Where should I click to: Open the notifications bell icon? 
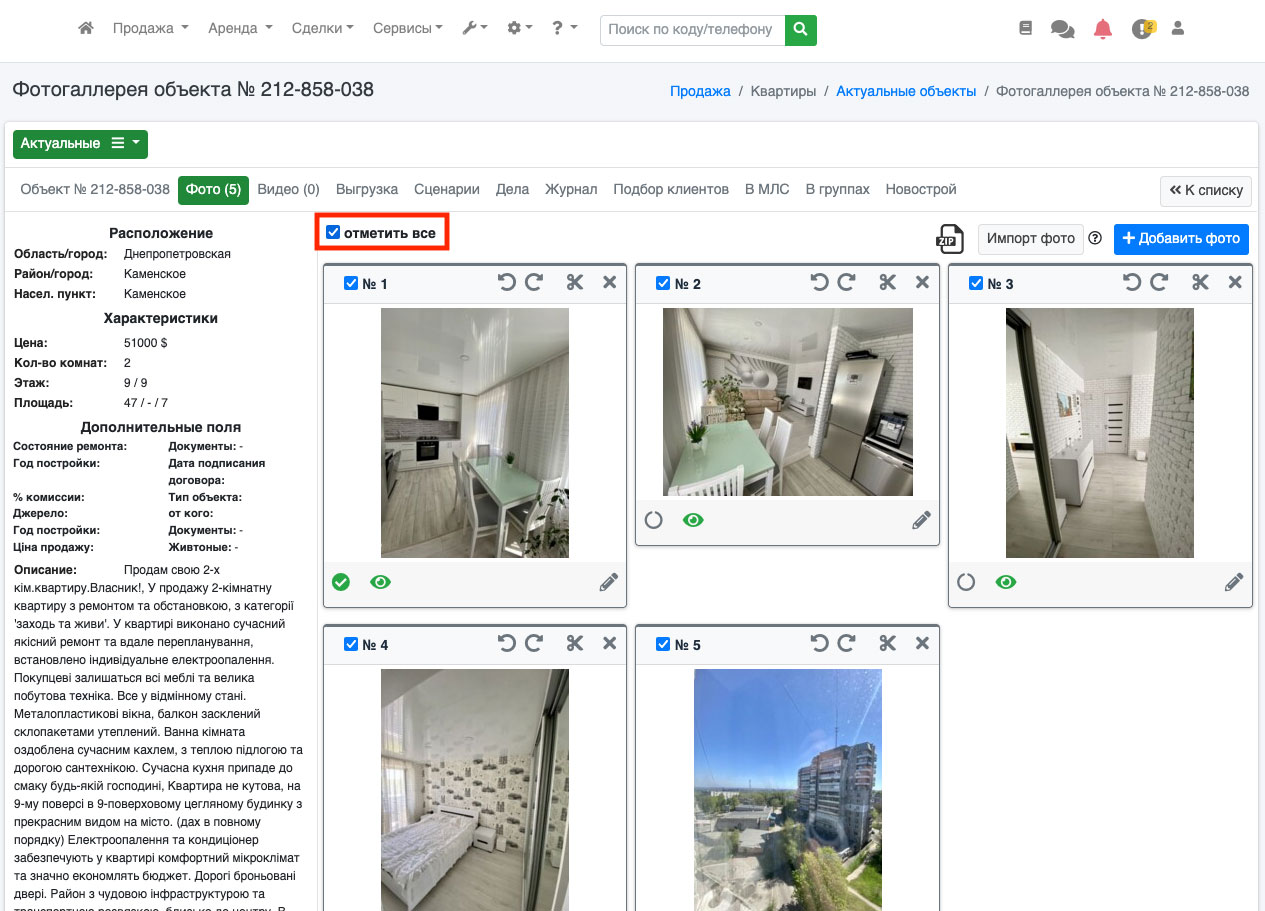(1102, 29)
